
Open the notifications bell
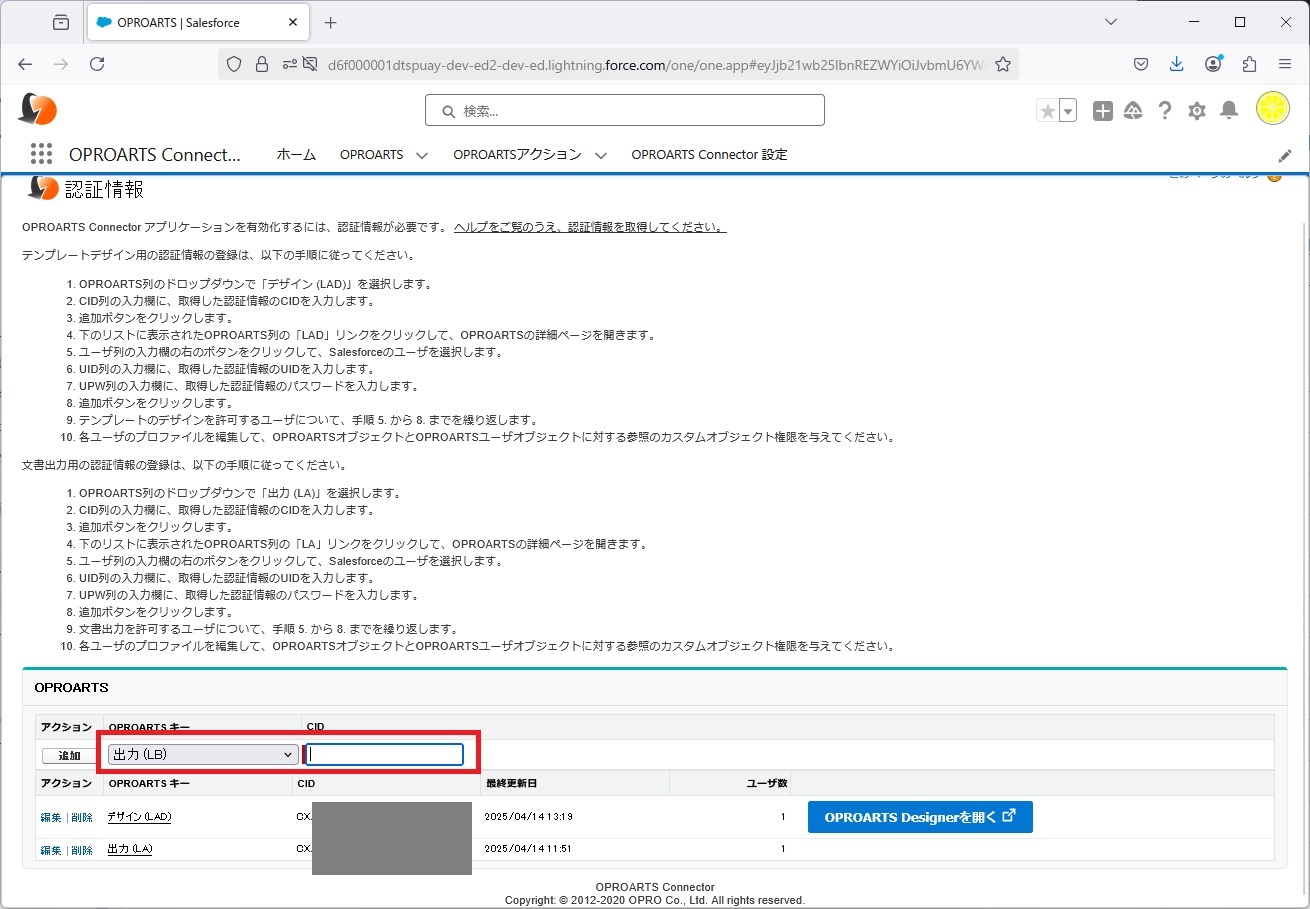(1229, 111)
